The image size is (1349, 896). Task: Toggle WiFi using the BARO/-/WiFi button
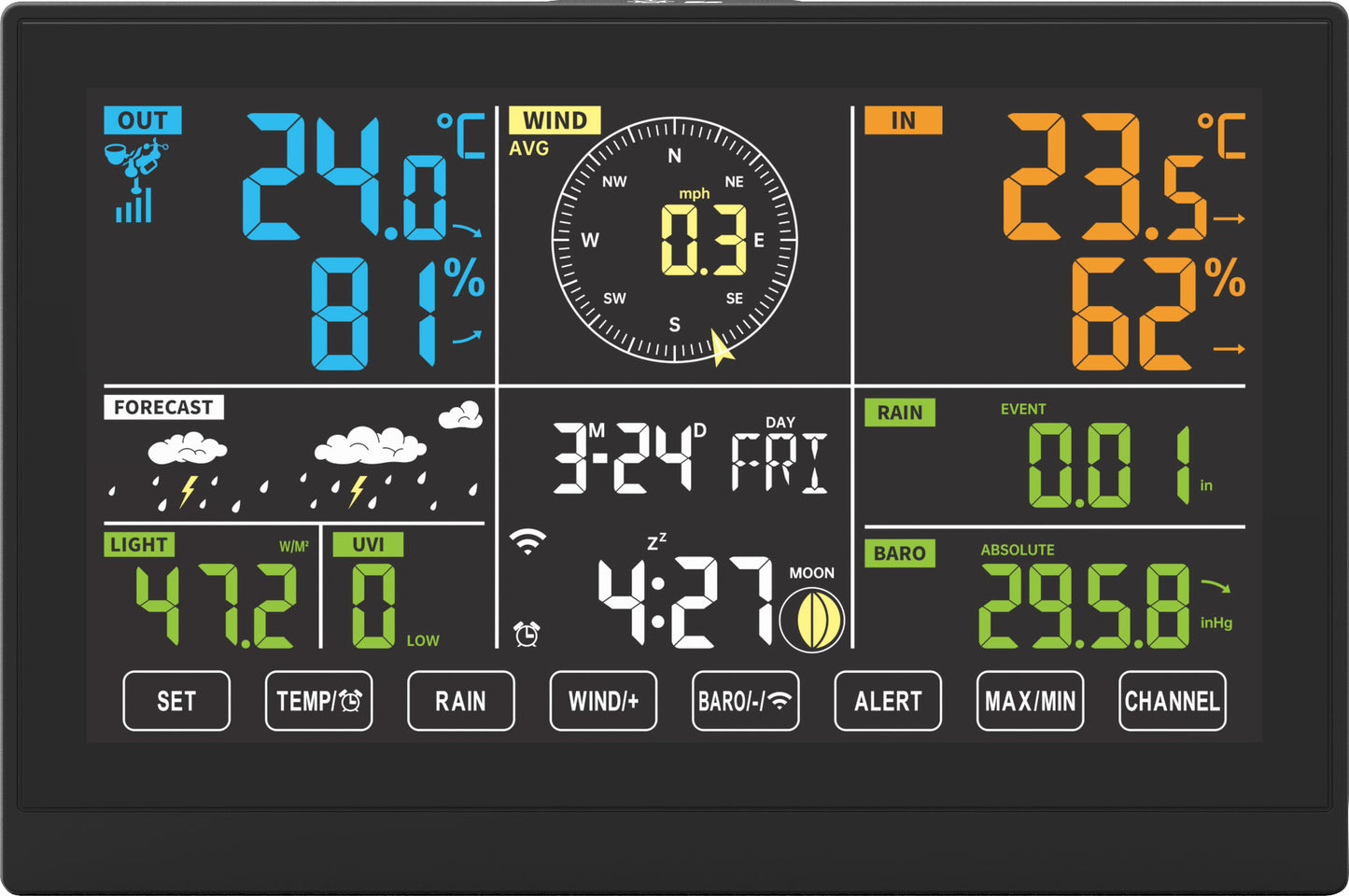(745, 700)
